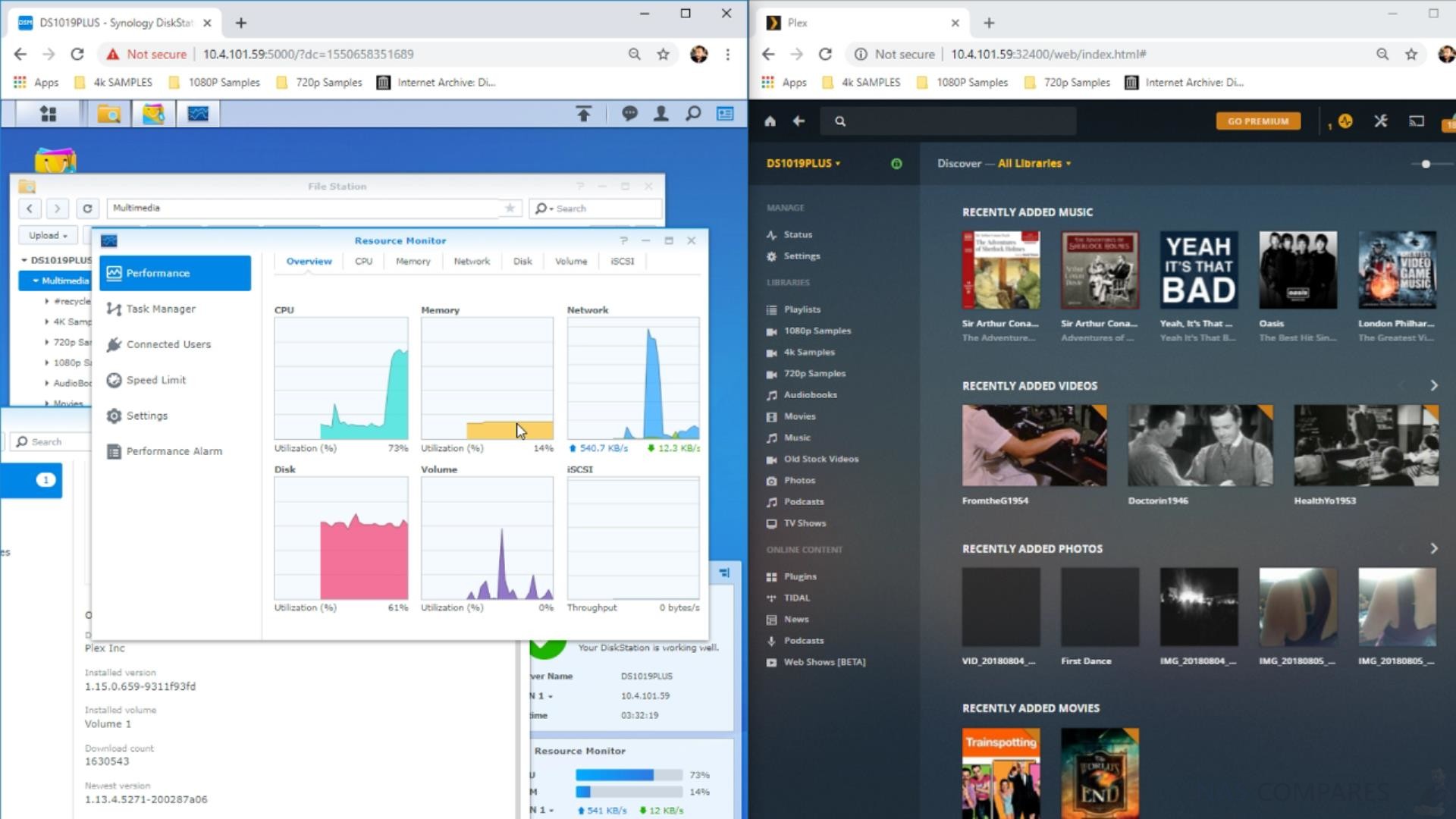The height and width of the screenshot is (819, 1456).
Task: Switch to Volume tab in Resource Monitor
Action: point(571,261)
